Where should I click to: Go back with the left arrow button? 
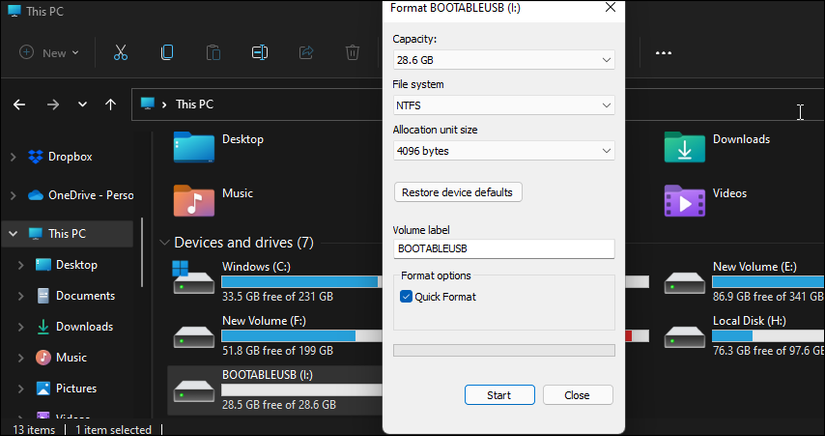(19, 105)
